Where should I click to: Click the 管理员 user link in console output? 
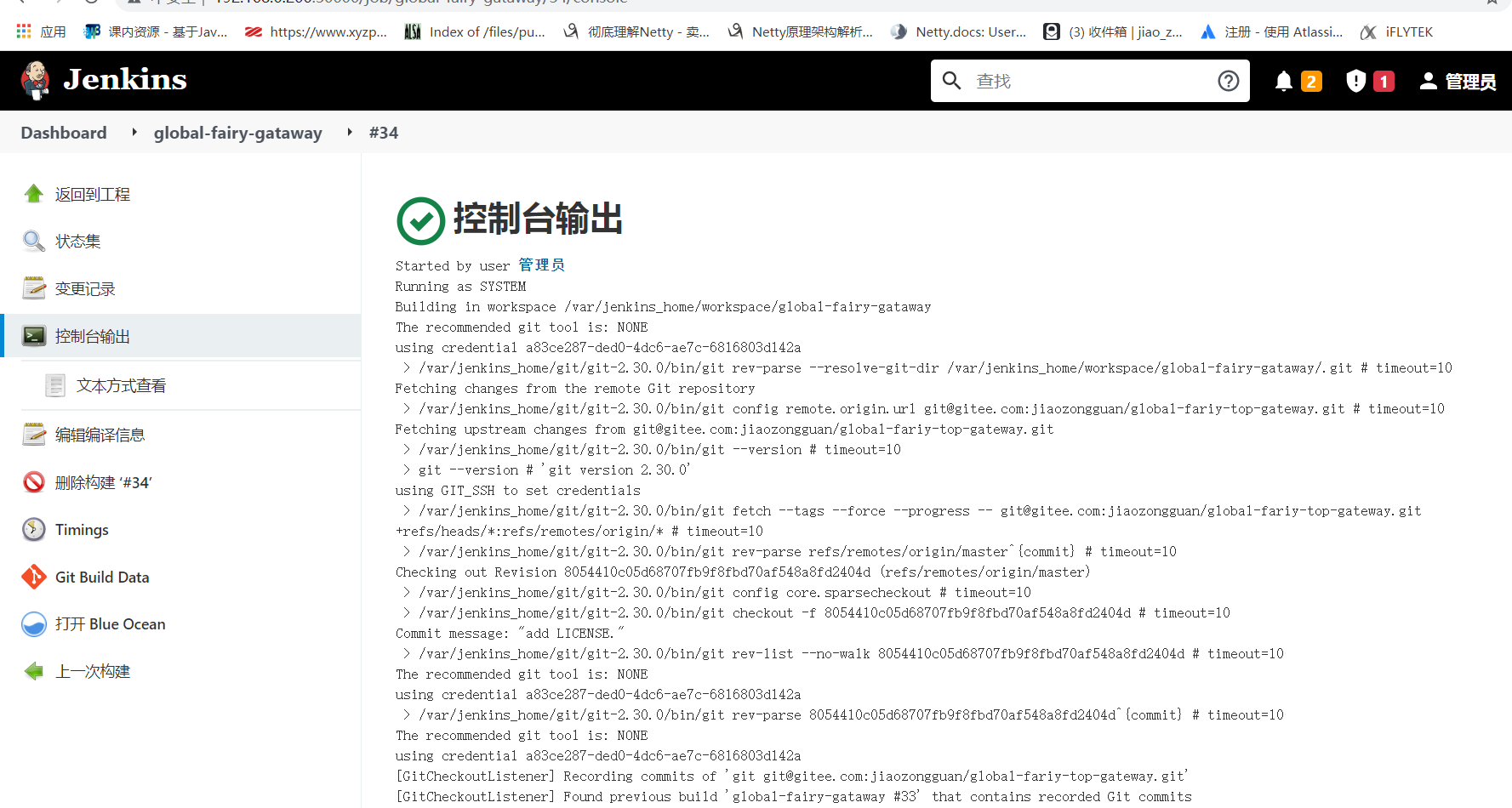tap(541, 265)
